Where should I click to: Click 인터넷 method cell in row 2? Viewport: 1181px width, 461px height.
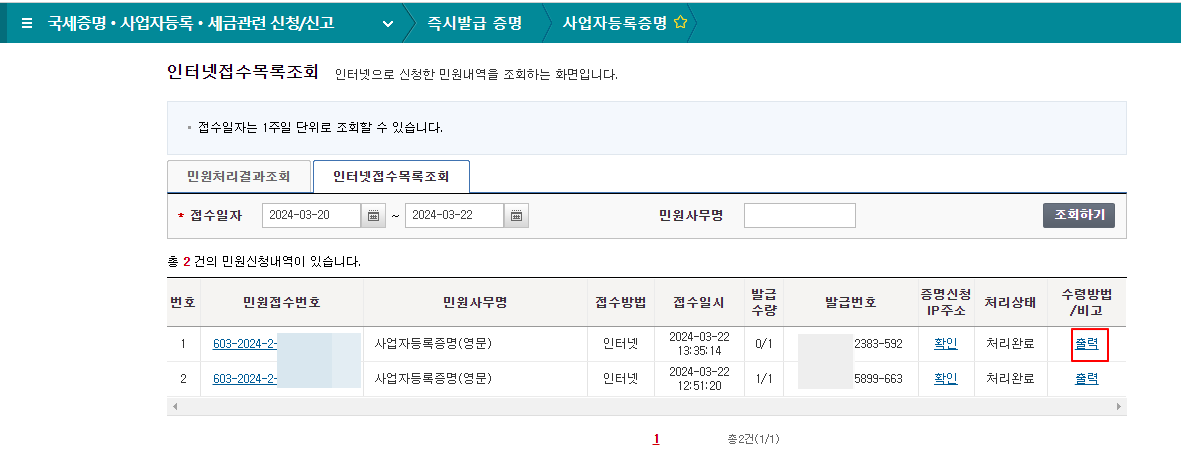(x=621, y=379)
